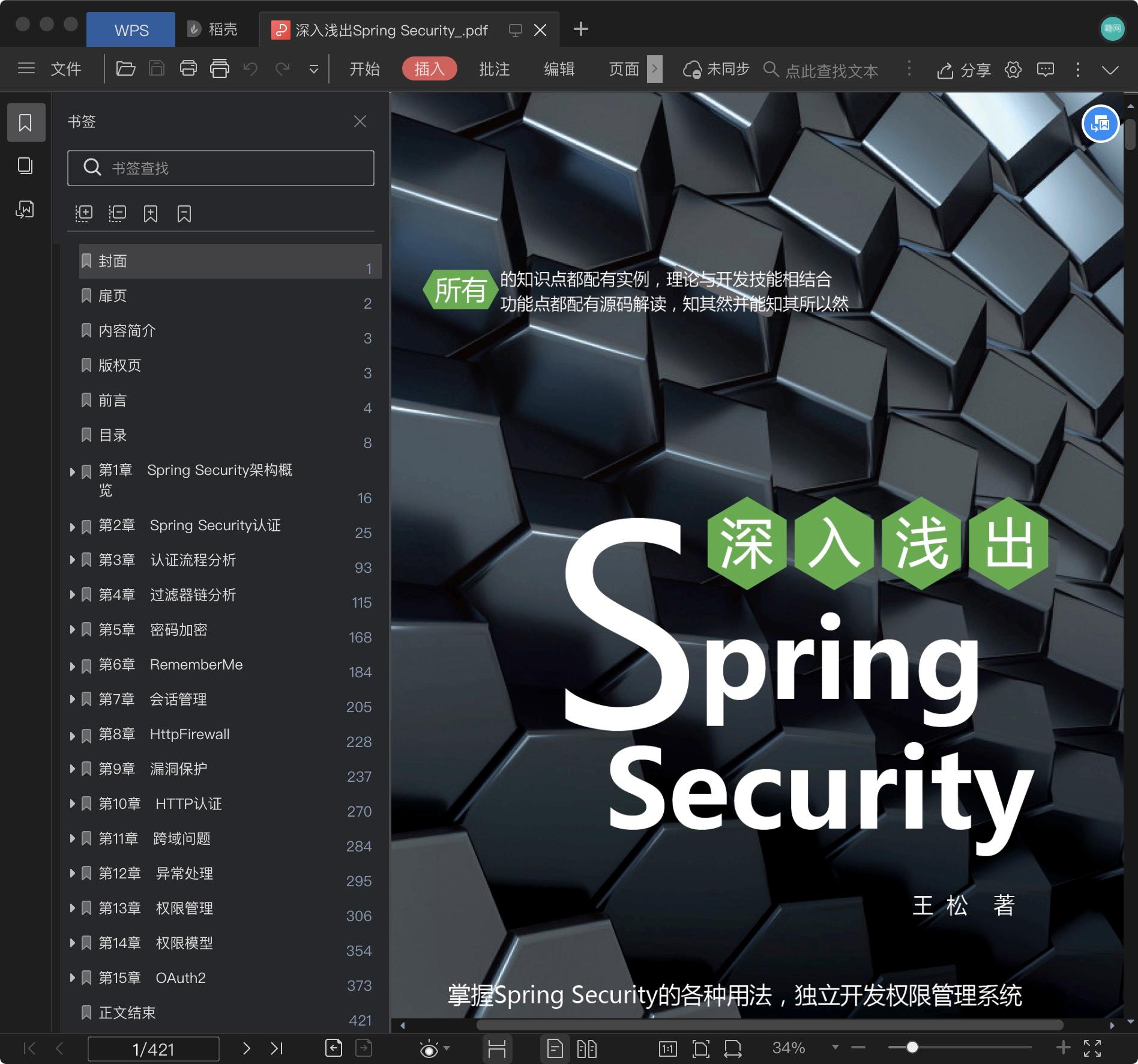The width and height of the screenshot is (1138, 1064).
Task: Click the print preview icon
Action: [220, 68]
